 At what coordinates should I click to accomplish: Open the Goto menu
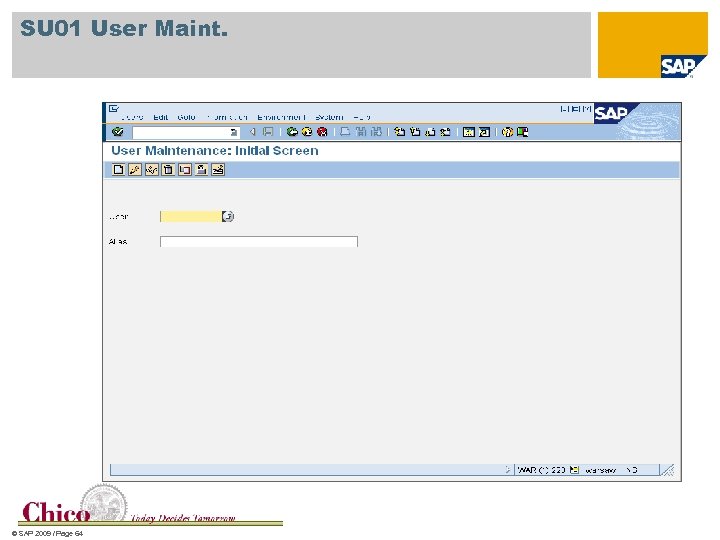(186, 117)
